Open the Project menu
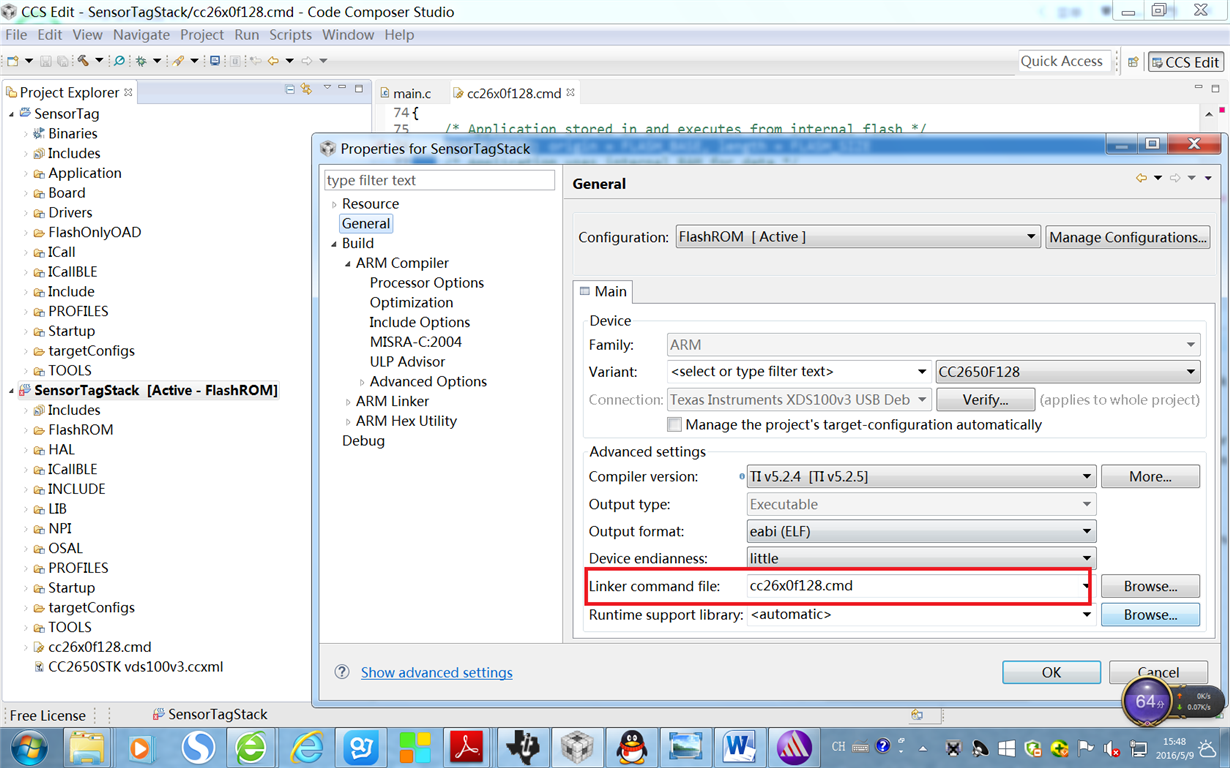Screen dimensions: 1230x768 tap(202, 34)
